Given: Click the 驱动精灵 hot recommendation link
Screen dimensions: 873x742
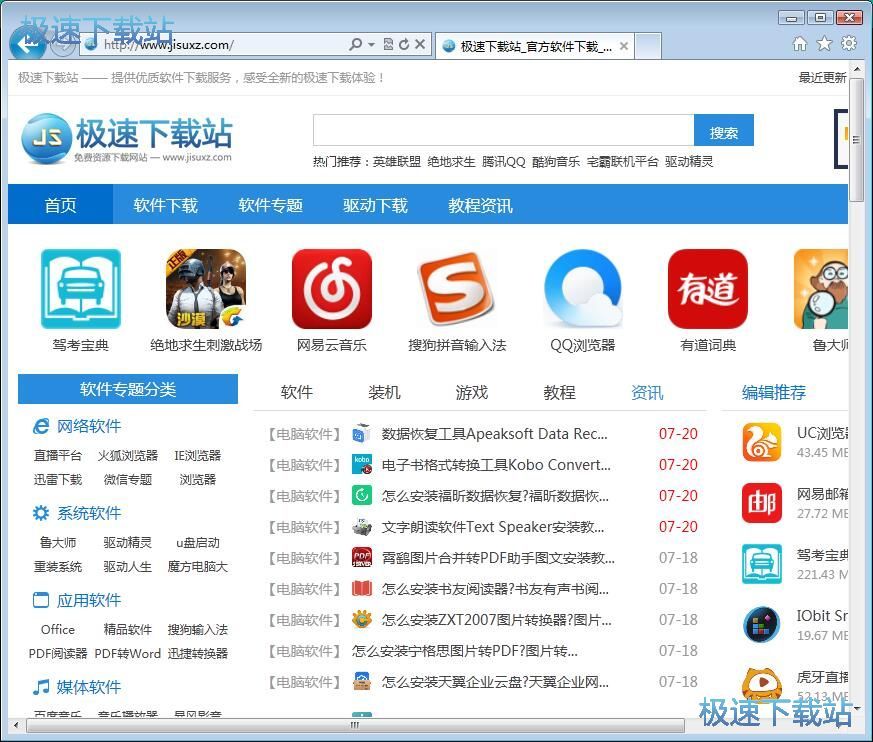Looking at the screenshot, I should coord(689,161).
